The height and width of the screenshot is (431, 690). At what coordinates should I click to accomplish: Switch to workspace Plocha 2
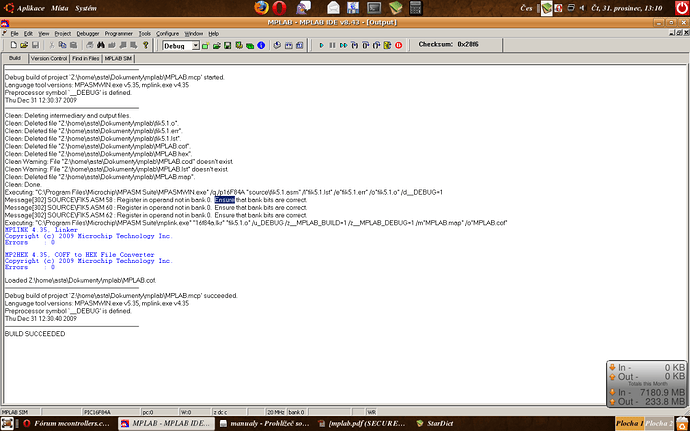point(659,424)
